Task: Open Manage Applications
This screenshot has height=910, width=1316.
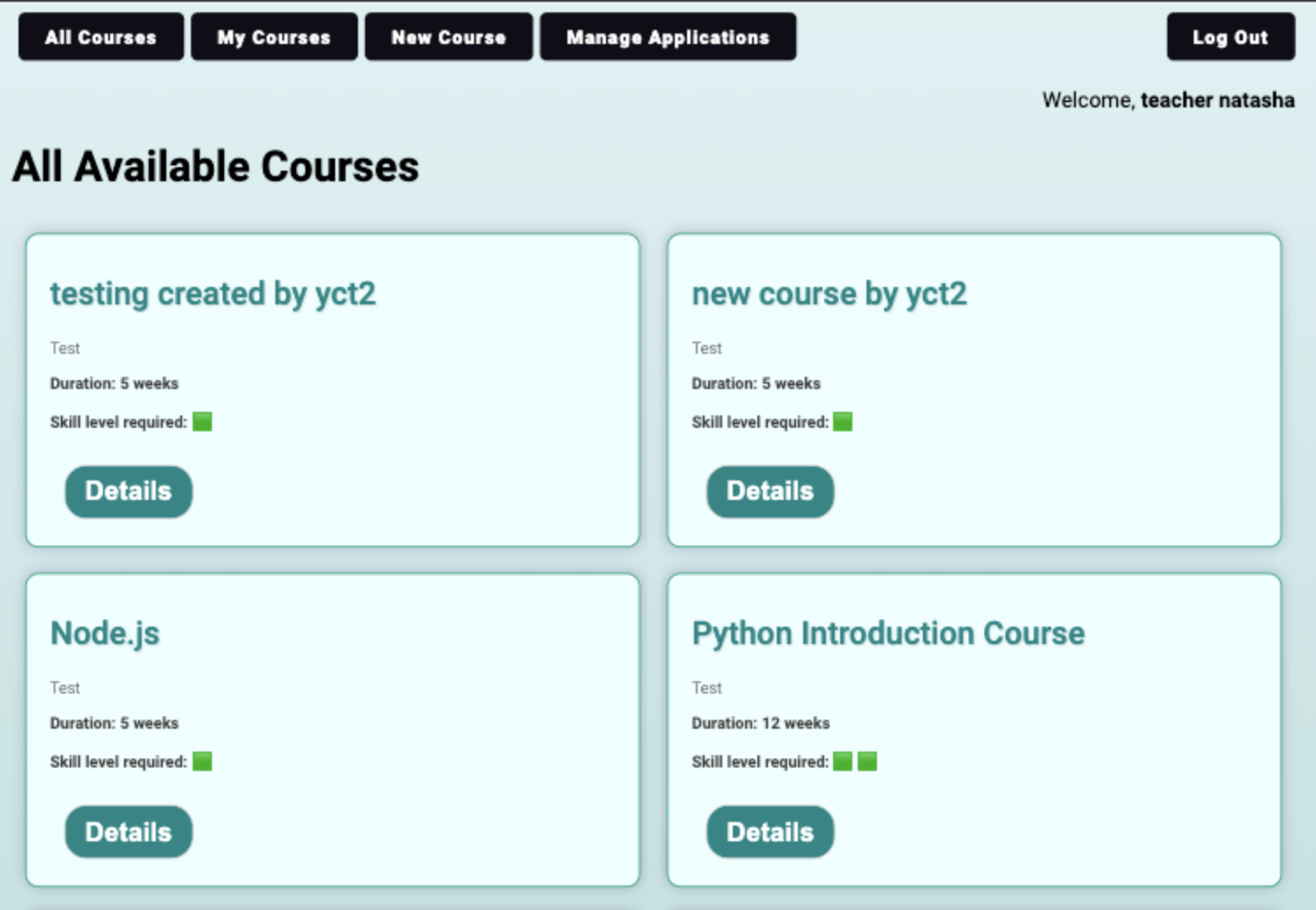Action: [x=669, y=36]
